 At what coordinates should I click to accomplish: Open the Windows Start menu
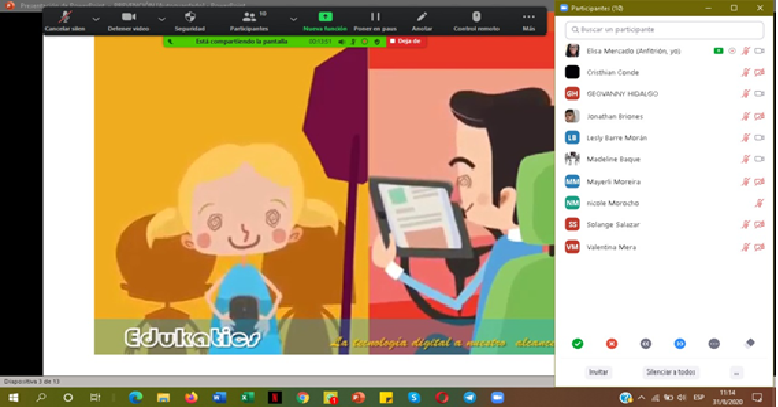[x=14, y=398]
